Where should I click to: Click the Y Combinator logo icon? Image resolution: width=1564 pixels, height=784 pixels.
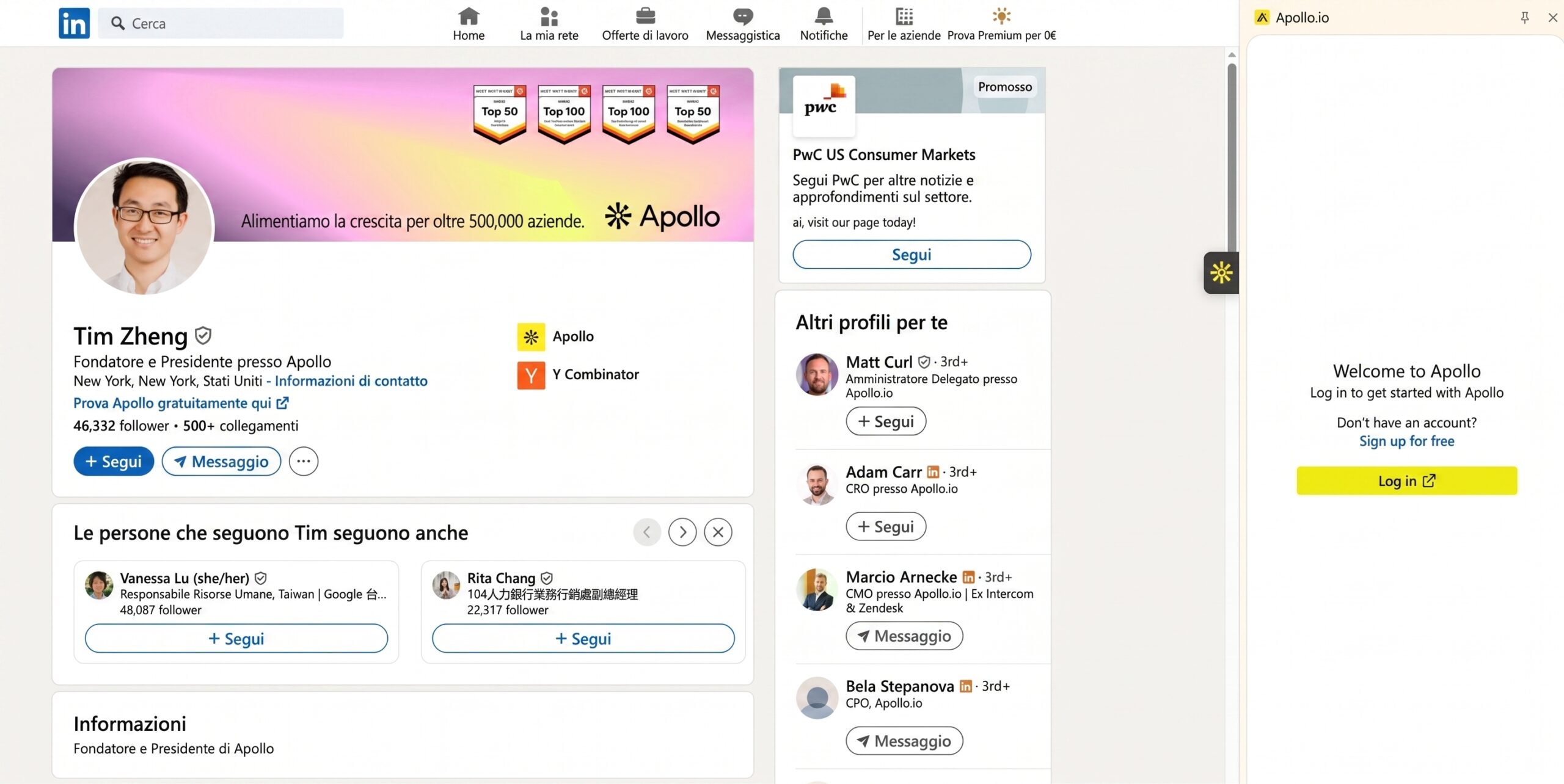coord(531,375)
